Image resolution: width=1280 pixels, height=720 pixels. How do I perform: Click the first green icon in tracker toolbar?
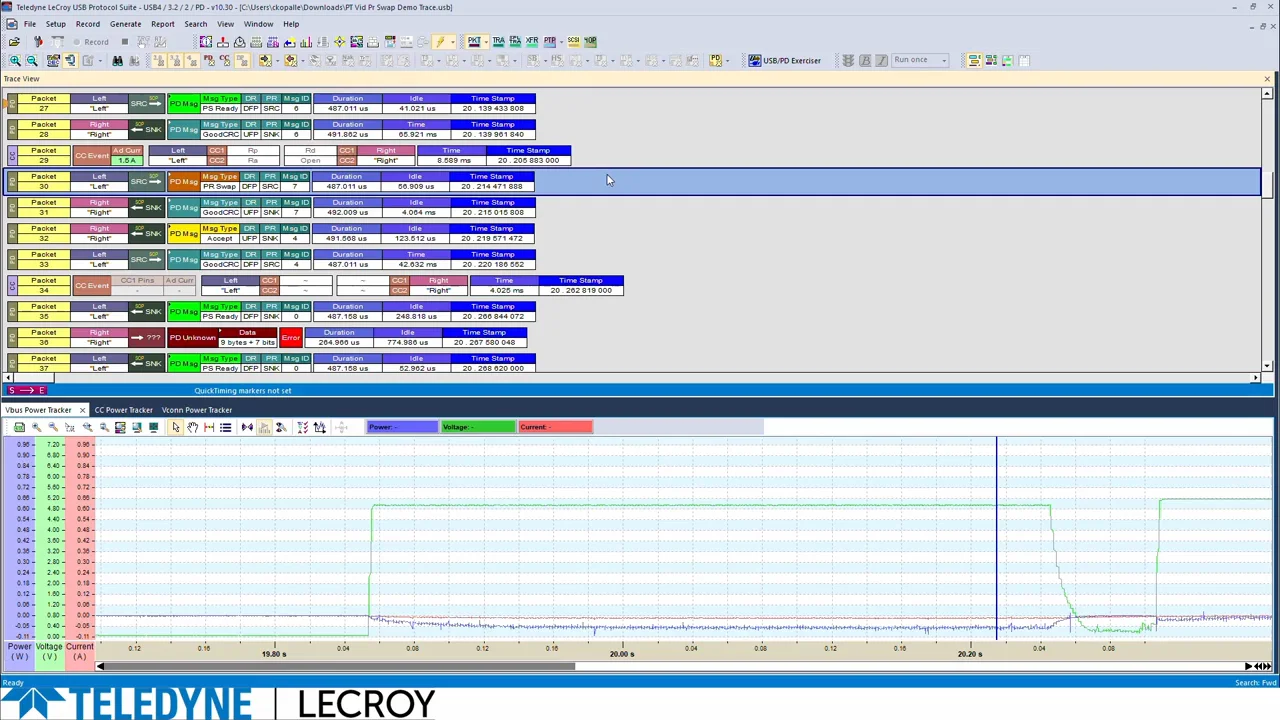(x=19, y=428)
